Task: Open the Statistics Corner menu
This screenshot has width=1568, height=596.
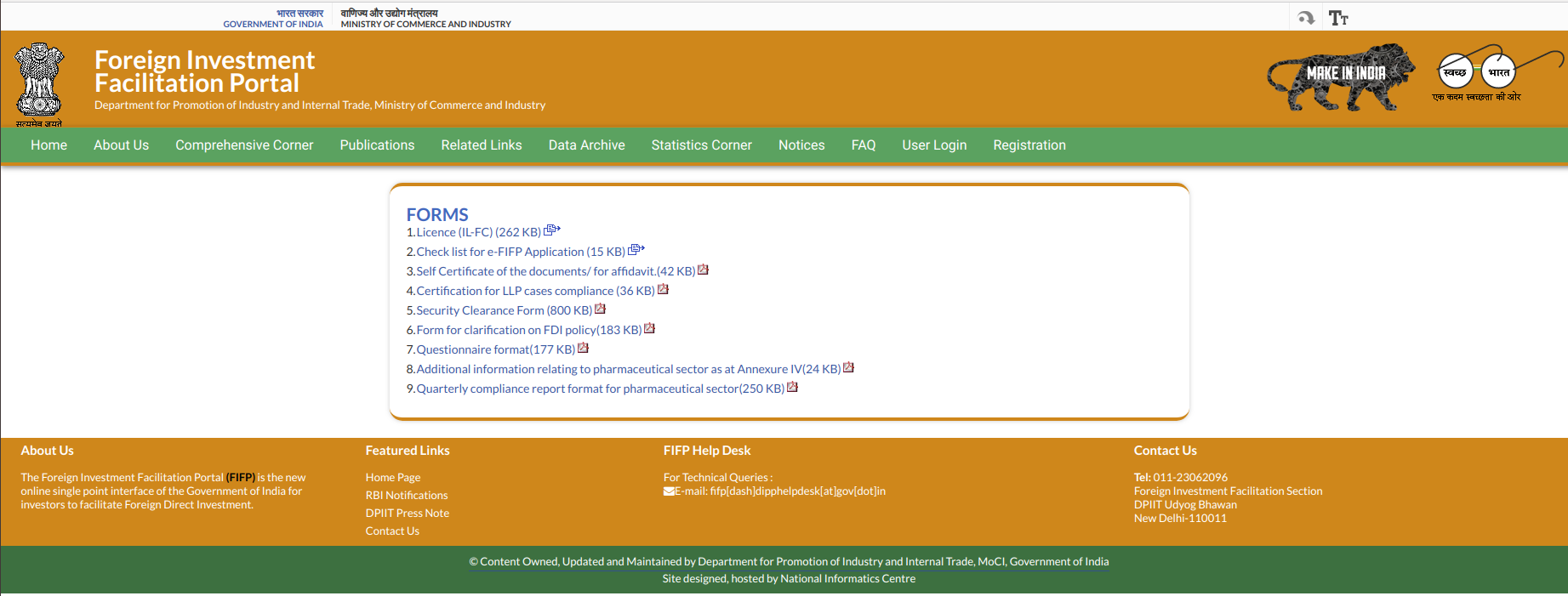Action: pyautogui.click(x=701, y=145)
